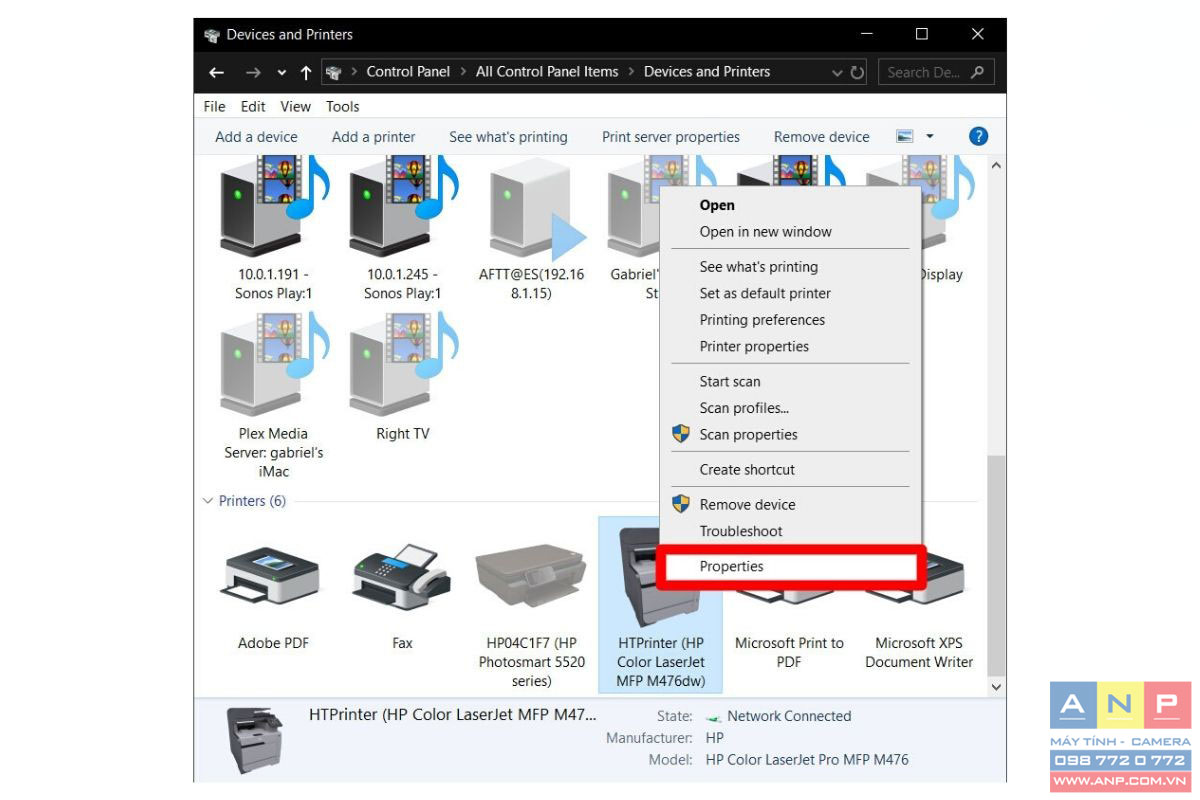Viewport: 1200px width, 800px height.
Task: Click the scrollbar up arrow
Action: pyautogui.click(x=996, y=165)
